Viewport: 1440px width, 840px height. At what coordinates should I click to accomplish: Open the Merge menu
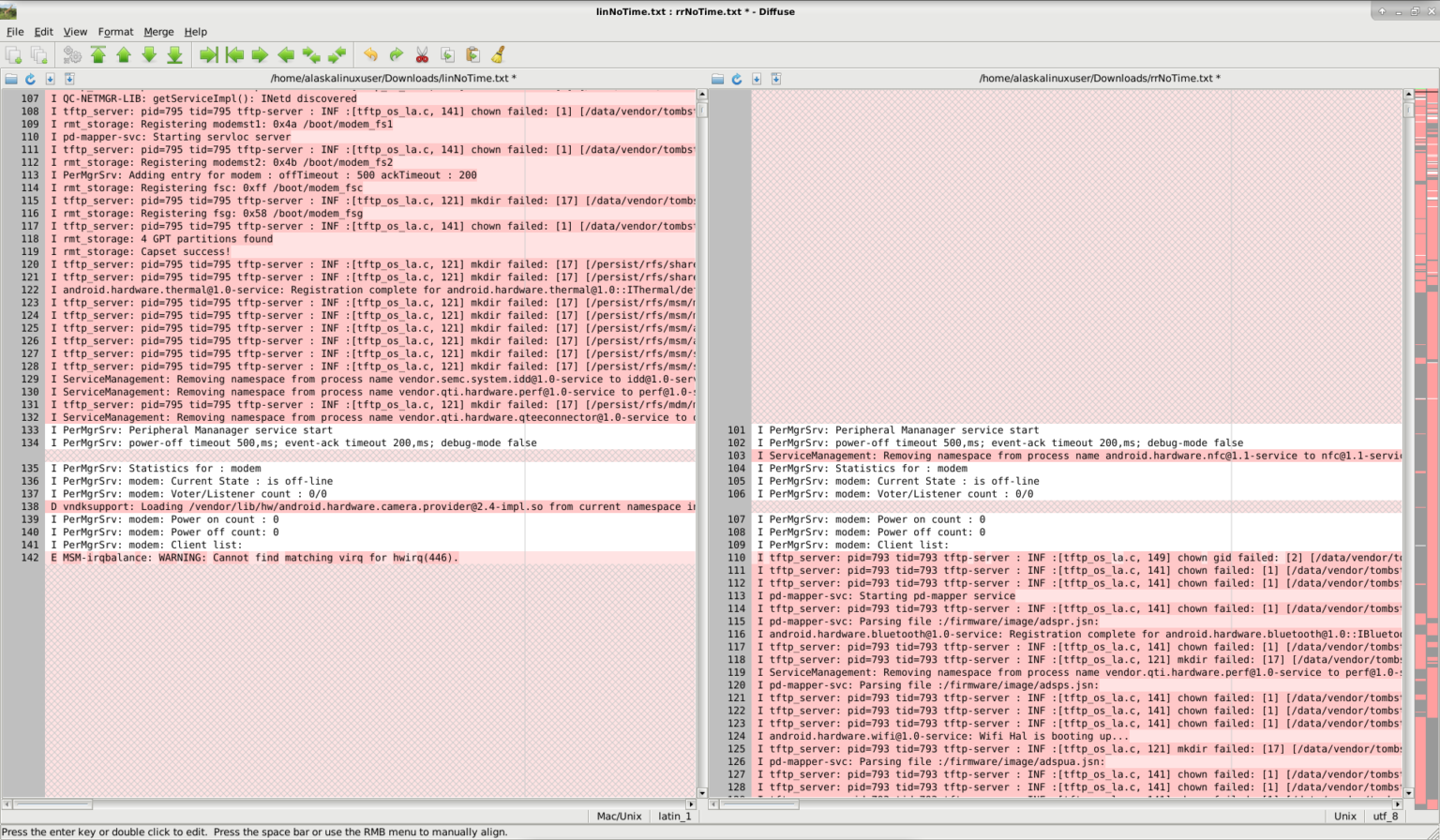click(x=158, y=32)
